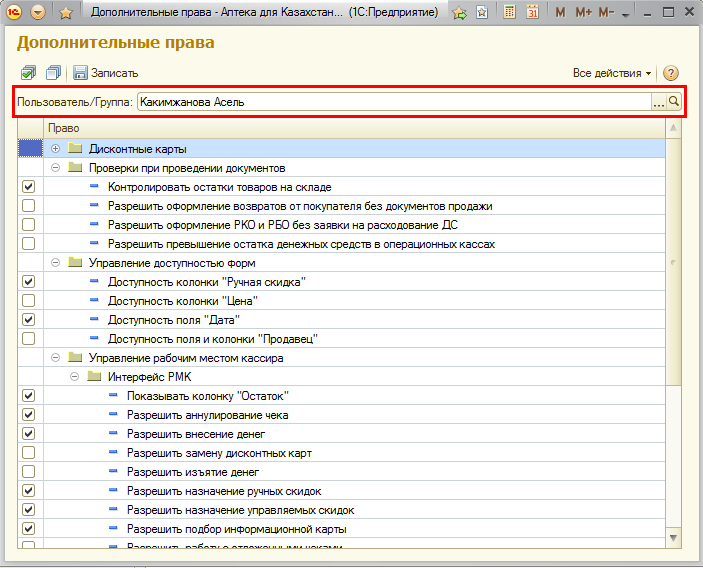Viewport: 703px width, 568px height.
Task: Collapse 'Проверки при проведении документов' group
Action: click(x=56, y=168)
